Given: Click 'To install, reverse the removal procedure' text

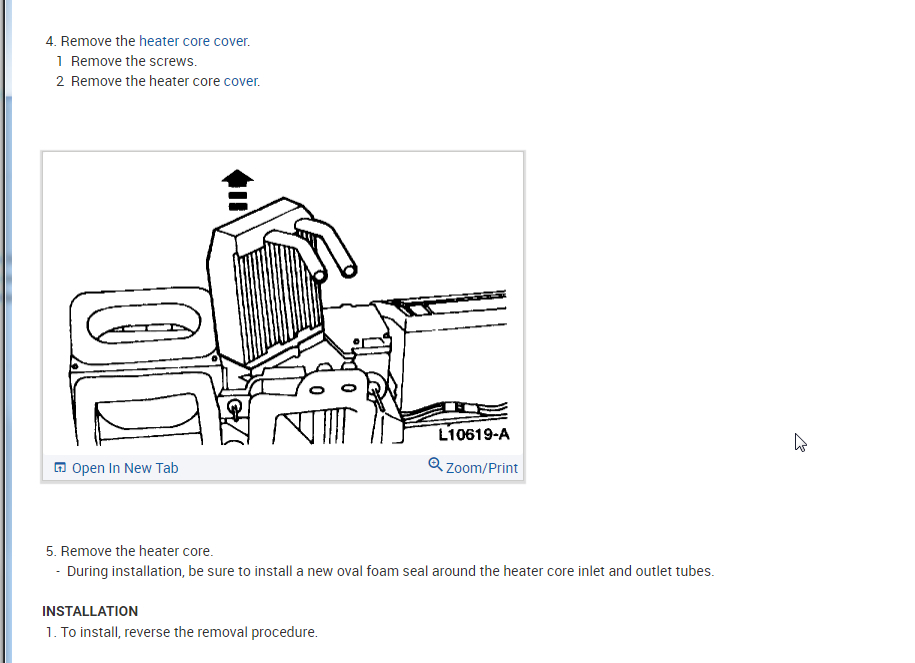Looking at the screenshot, I should click(x=189, y=632).
